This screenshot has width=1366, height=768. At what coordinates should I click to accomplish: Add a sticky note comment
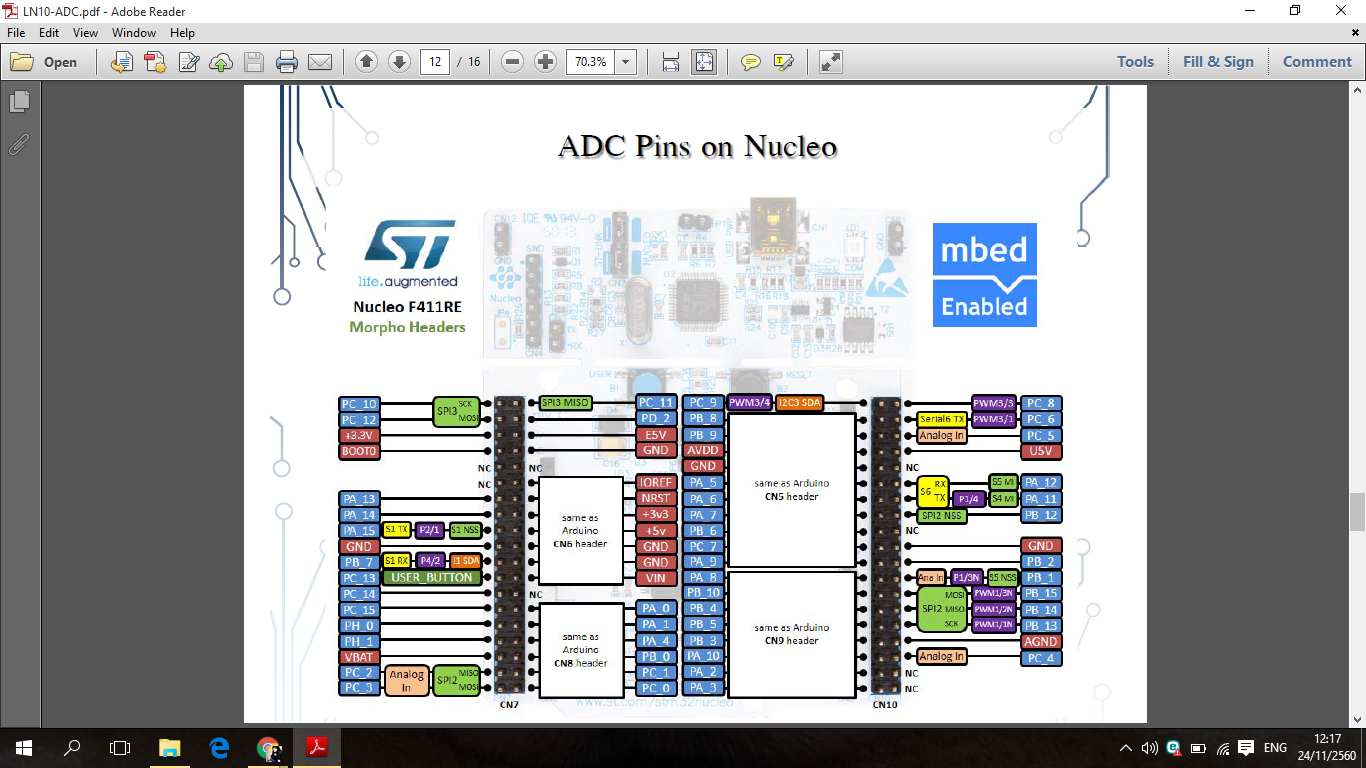[x=751, y=62]
